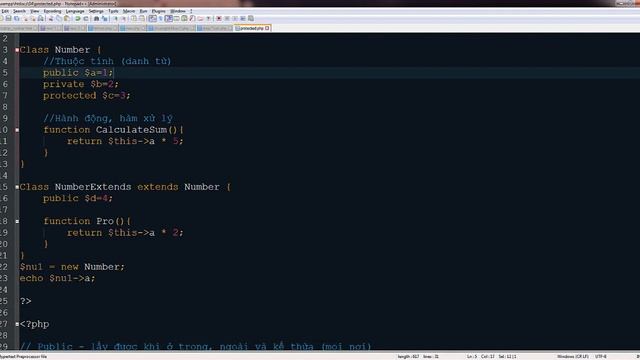Collapse the Class Number fold marker
This screenshot has height=360, width=640.
tap(17, 50)
